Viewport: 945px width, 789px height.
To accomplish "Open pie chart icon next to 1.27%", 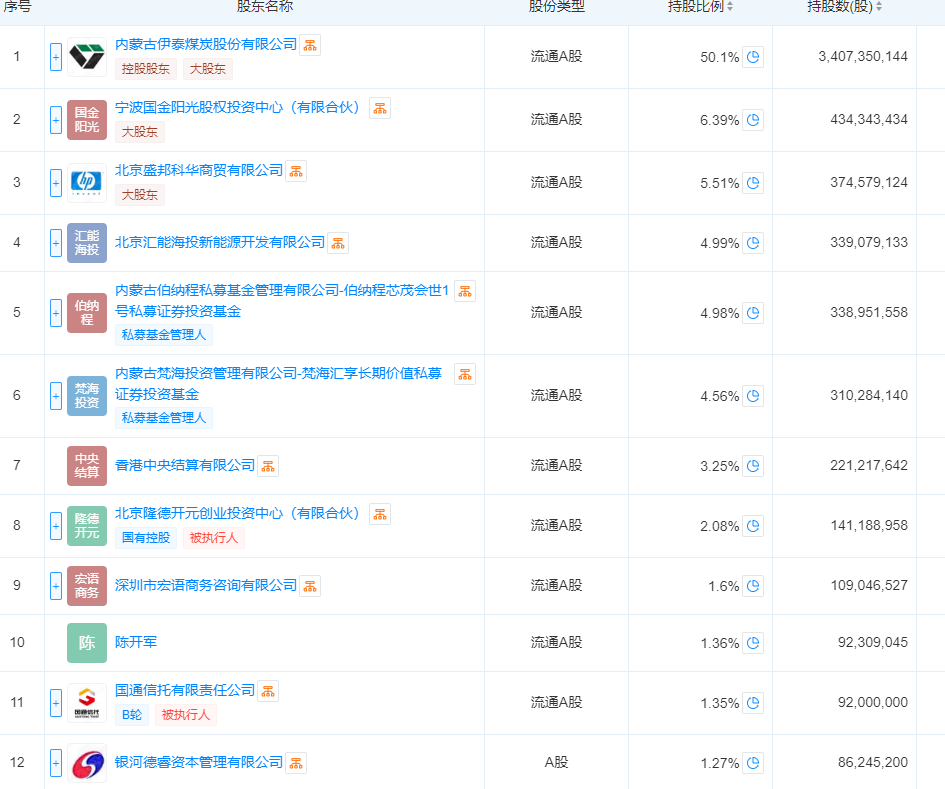I will [753, 763].
